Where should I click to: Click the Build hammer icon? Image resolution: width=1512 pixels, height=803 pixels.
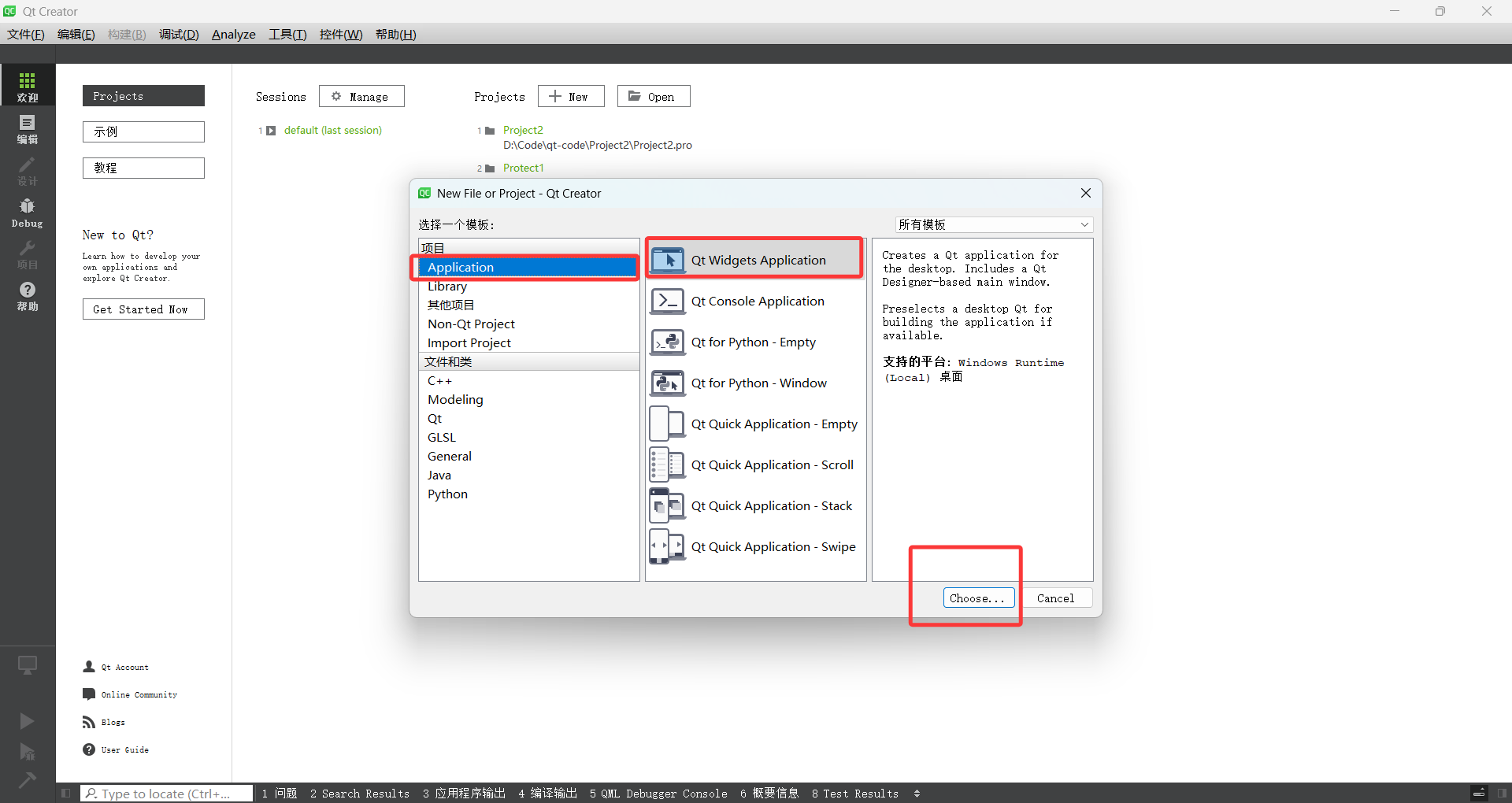[x=28, y=779]
